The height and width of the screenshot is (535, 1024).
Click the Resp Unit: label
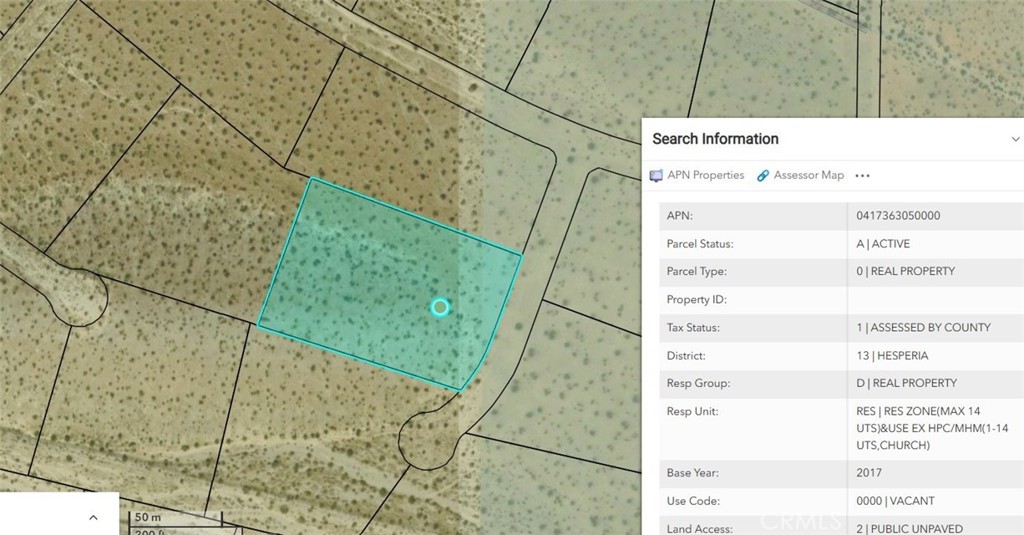pyautogui.click(x=692, y=412)
